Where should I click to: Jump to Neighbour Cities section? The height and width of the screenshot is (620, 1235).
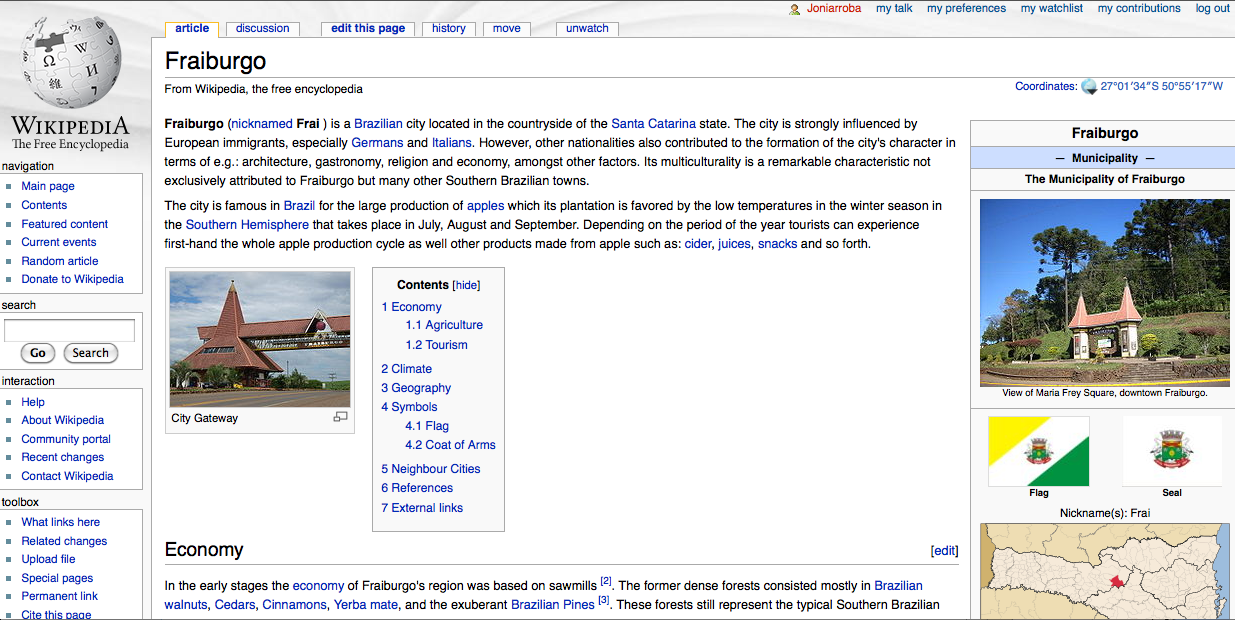(x=431, y=469)
